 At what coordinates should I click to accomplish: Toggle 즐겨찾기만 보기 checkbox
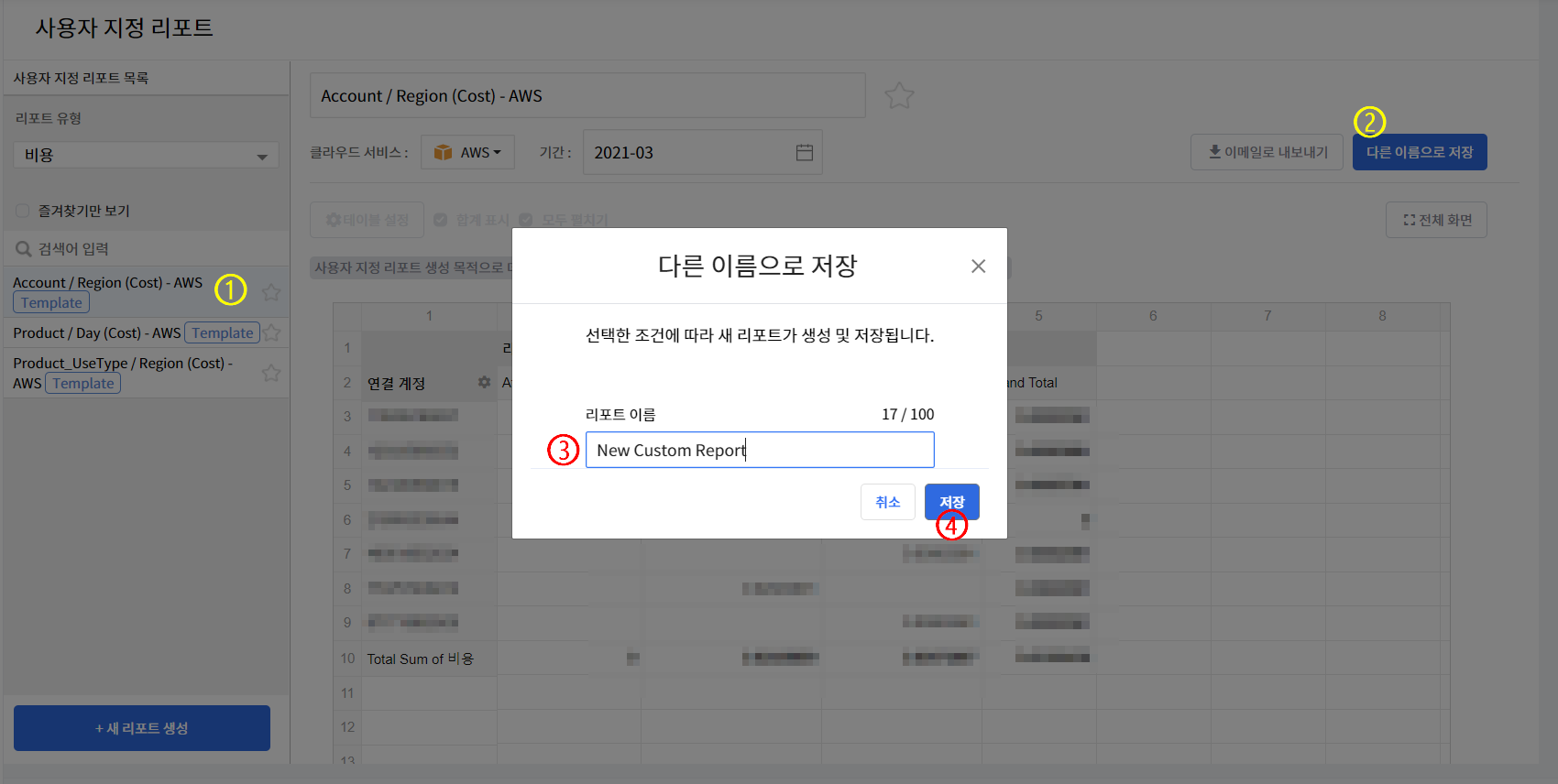(x=23, y=212)
